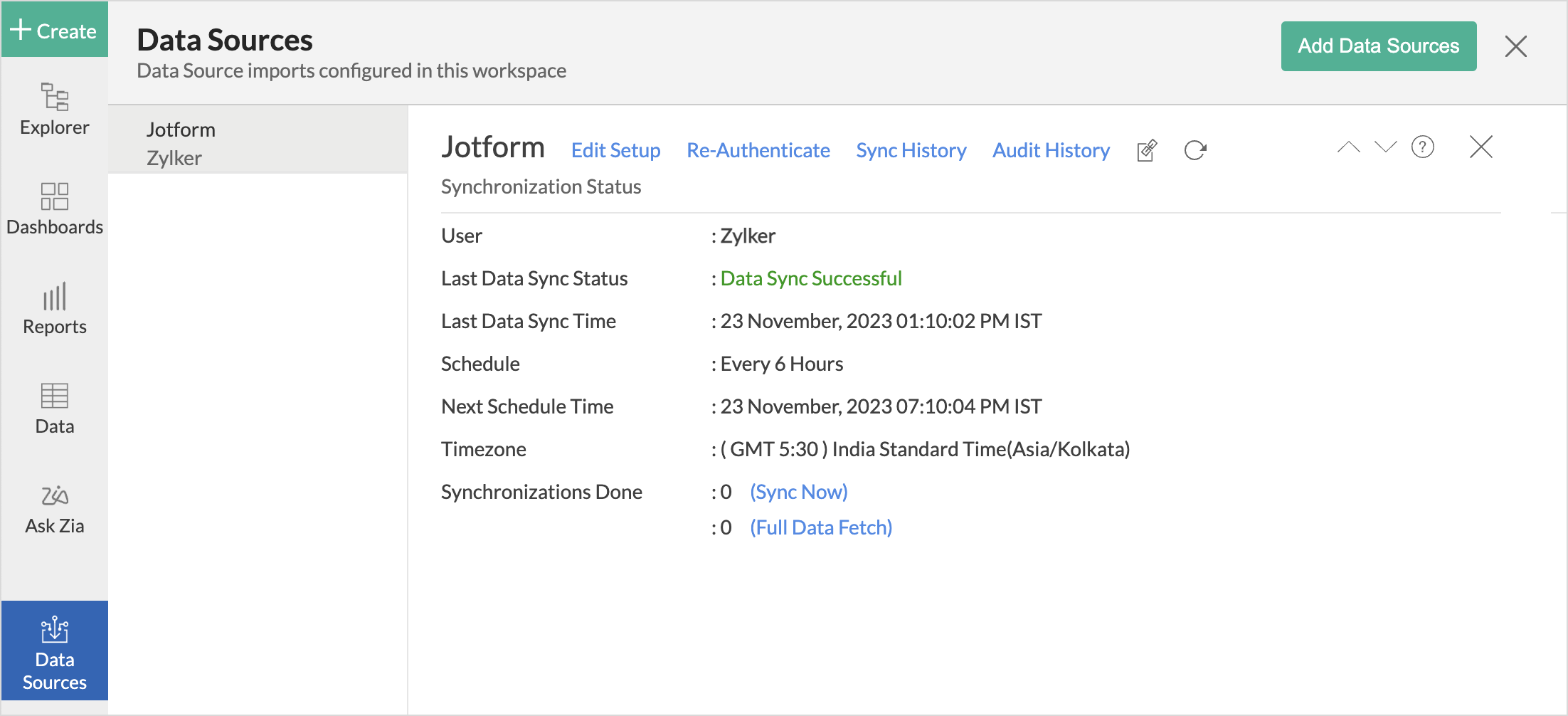This screenshot has width=1568, height=716.
Task: Select Data Sources in the sidebar
Action: pos(55,652)
